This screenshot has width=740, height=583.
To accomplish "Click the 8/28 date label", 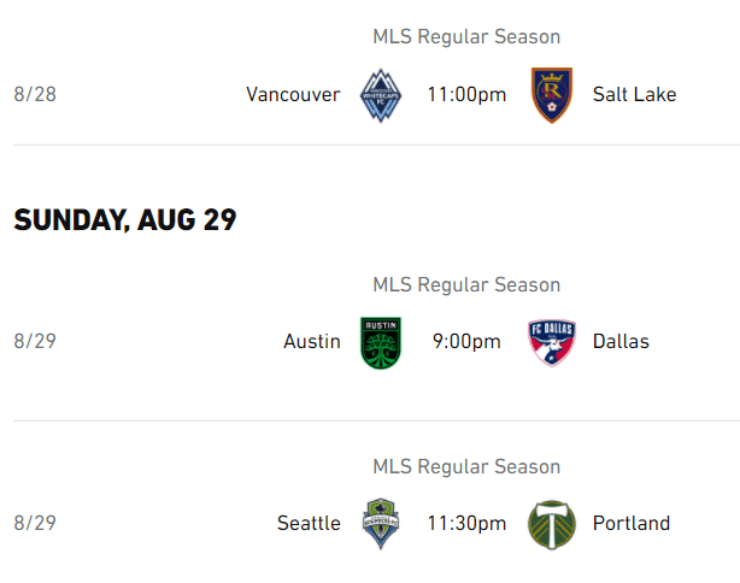I will click(35, 95).
